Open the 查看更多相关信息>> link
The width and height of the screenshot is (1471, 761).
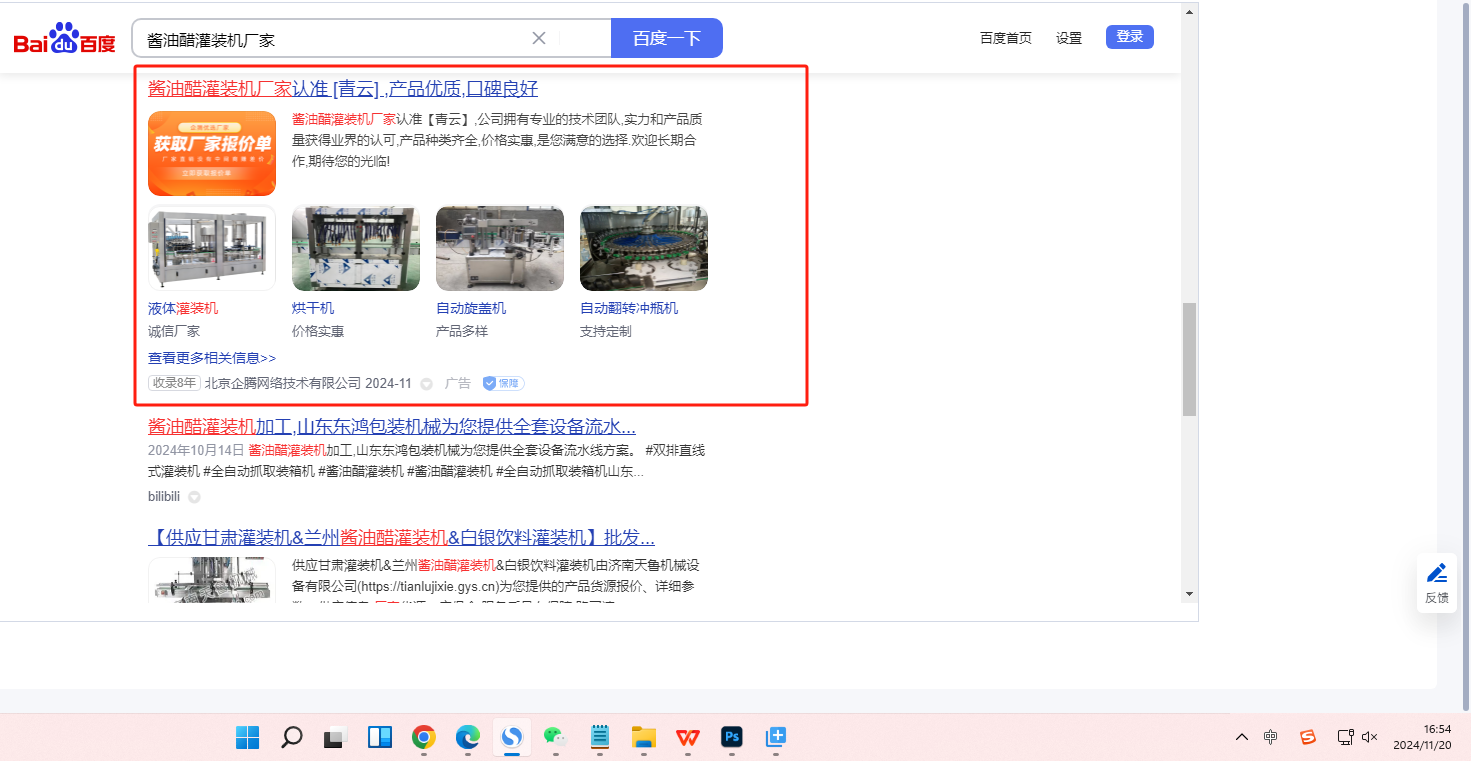click(x=212, y=358)
